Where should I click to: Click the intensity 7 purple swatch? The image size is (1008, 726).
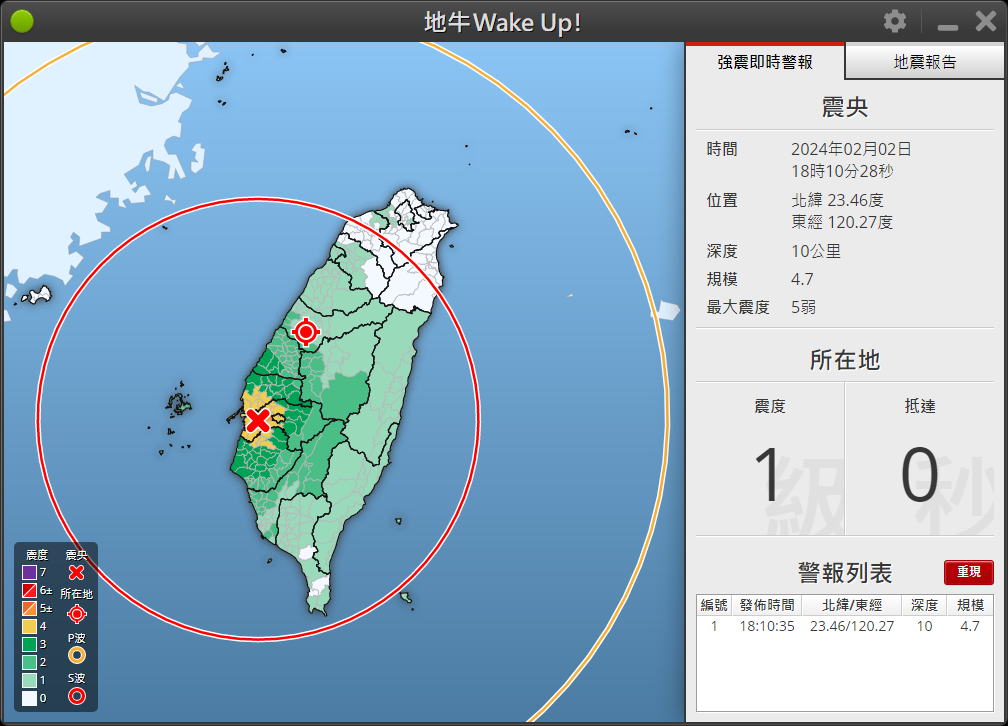30,572
